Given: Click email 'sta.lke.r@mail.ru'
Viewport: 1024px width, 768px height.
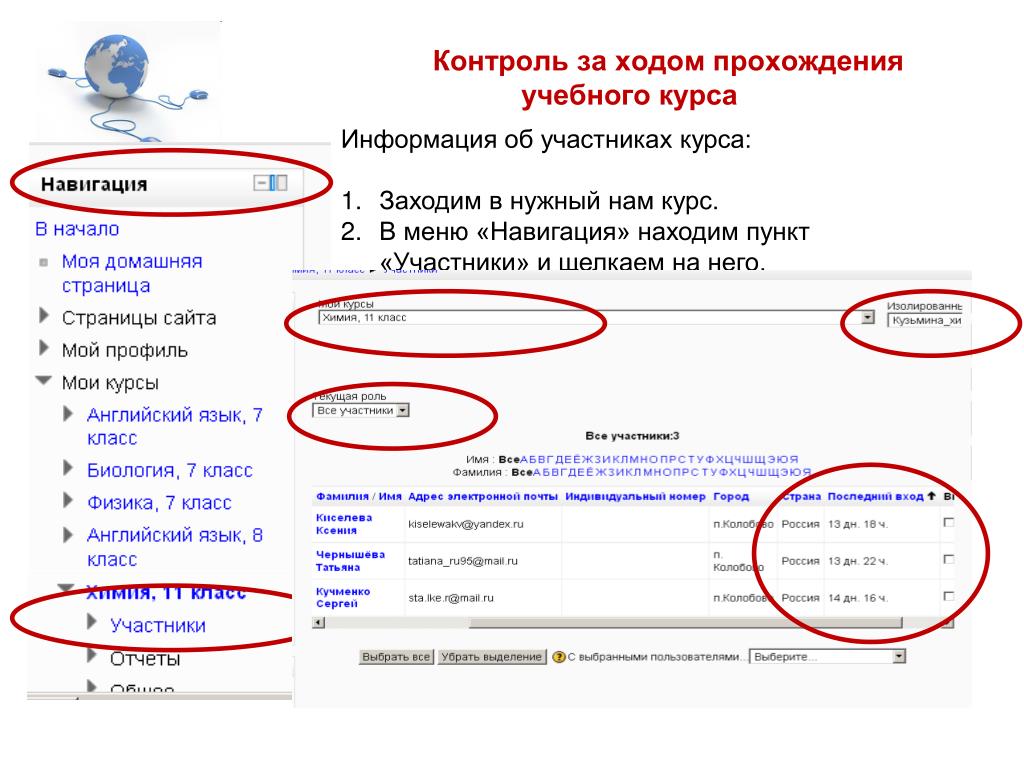Looking at the screenshot, I should (451, 598).
